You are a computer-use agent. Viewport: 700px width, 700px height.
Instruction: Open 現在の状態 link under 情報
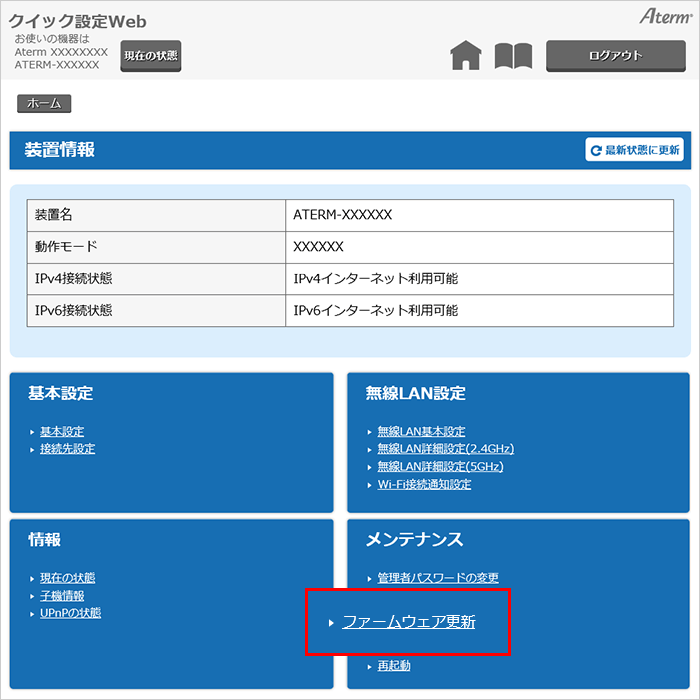click(67, 578)
